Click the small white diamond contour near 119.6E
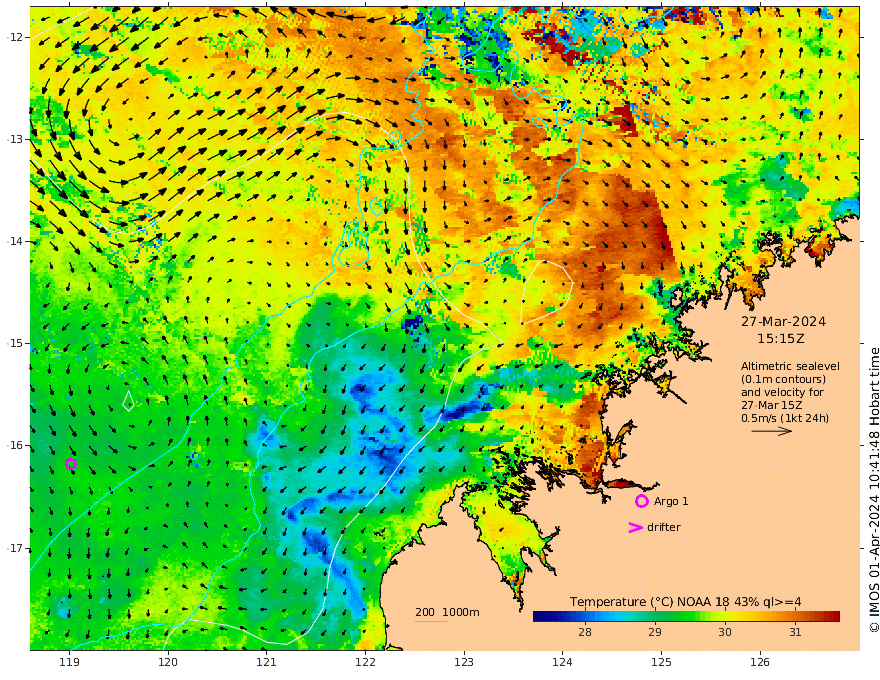 [129, 401]
